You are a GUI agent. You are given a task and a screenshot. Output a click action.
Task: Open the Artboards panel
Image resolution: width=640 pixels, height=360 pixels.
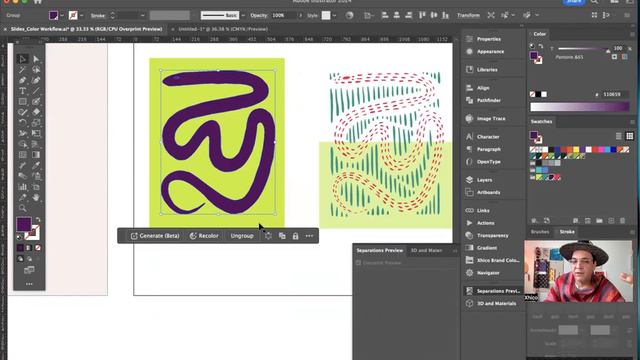pyautogui.click(x=488, y=192)
